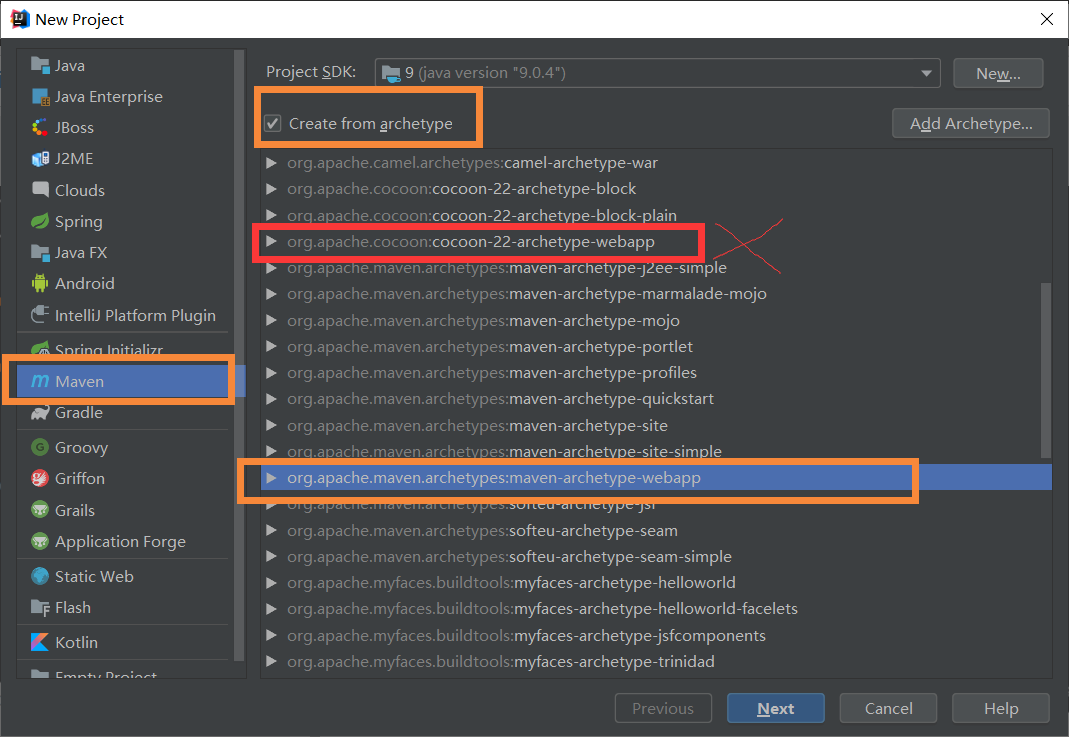Select the Java project type icon

tap(40, 65)
